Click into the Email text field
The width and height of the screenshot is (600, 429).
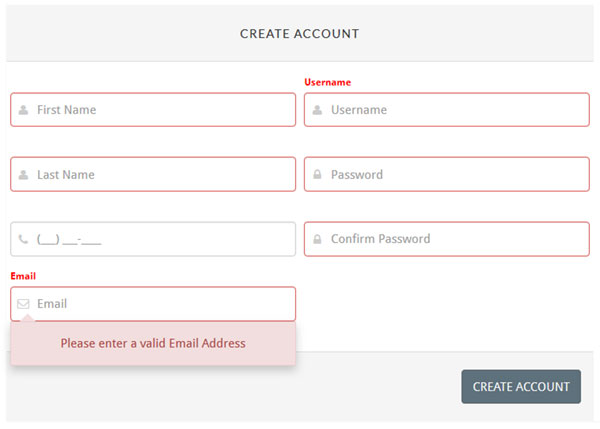coord(160,304)
